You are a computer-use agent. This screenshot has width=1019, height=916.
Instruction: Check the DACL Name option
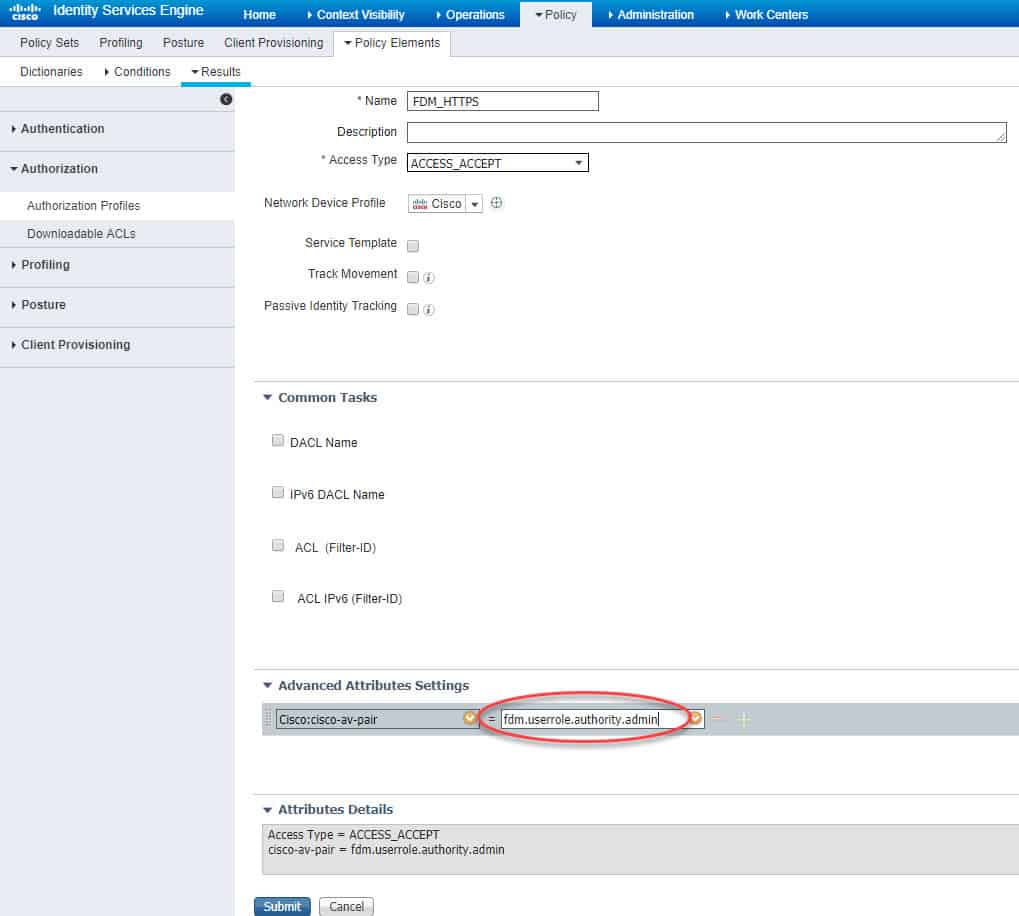coord(277,440)
